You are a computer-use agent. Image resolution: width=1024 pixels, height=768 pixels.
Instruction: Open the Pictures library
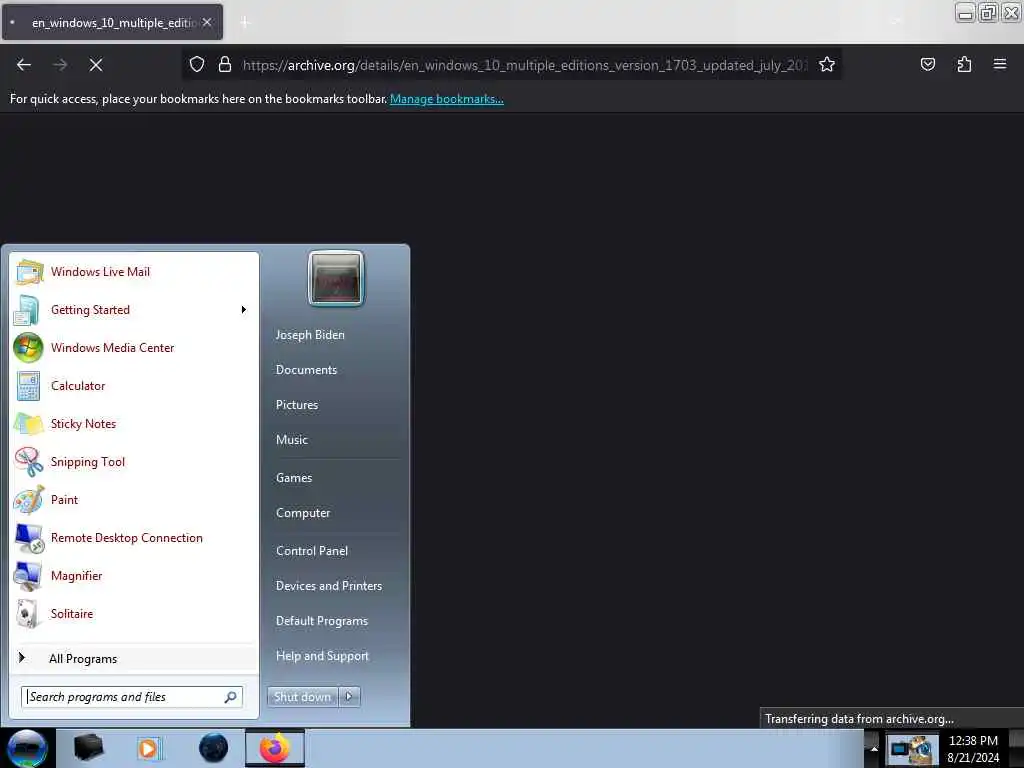[x=297, y=405]
